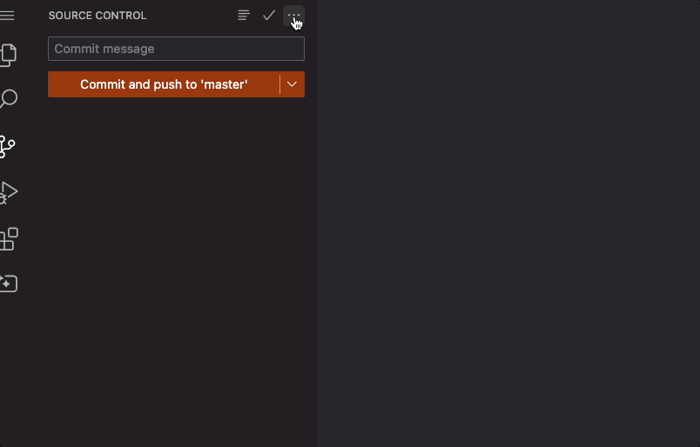The width and height of the screenshot is (700, 447).
Task: Select the Source Control activity icon
Action: 8,146
